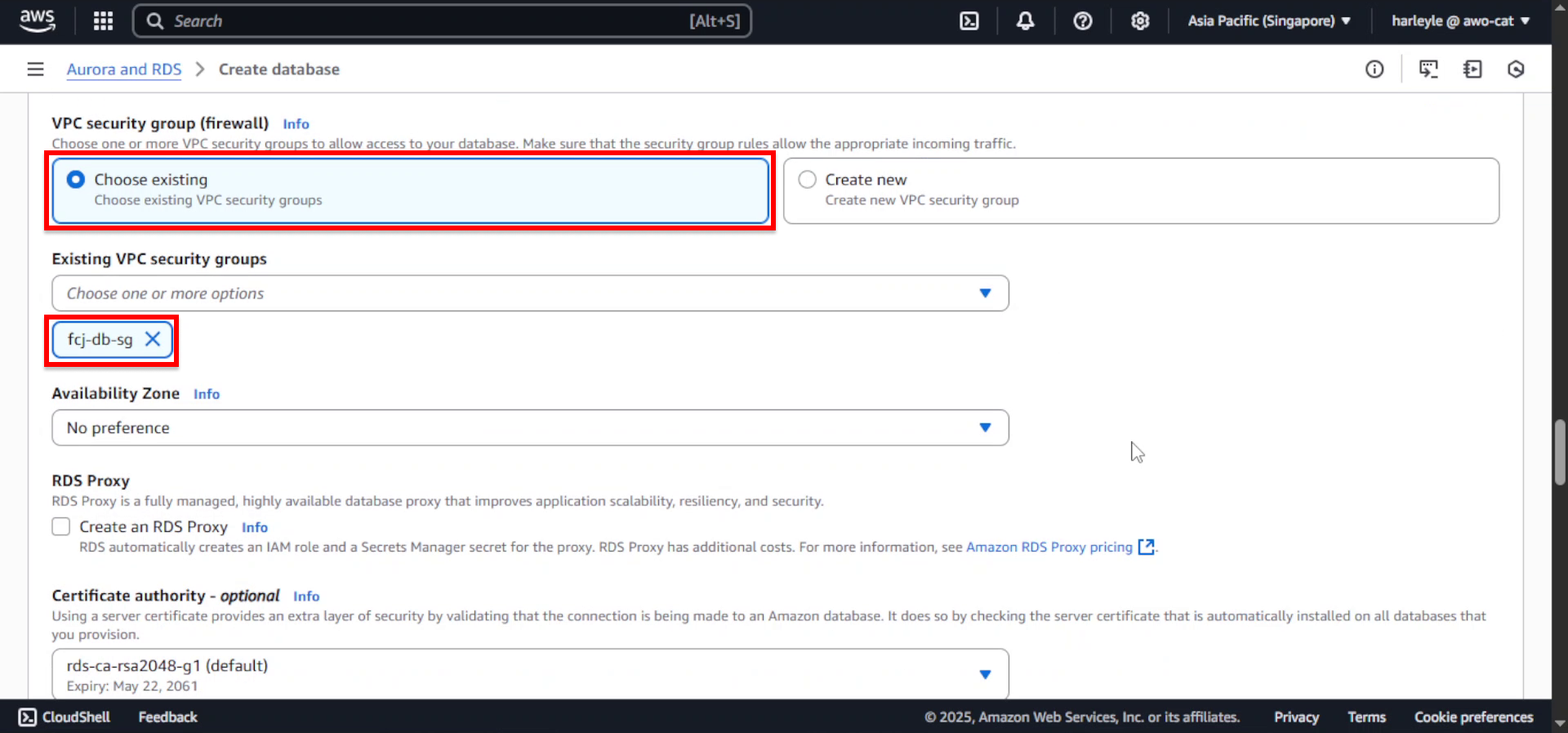Enable the Create an RDS Proxy checkbox

(61, 526)
